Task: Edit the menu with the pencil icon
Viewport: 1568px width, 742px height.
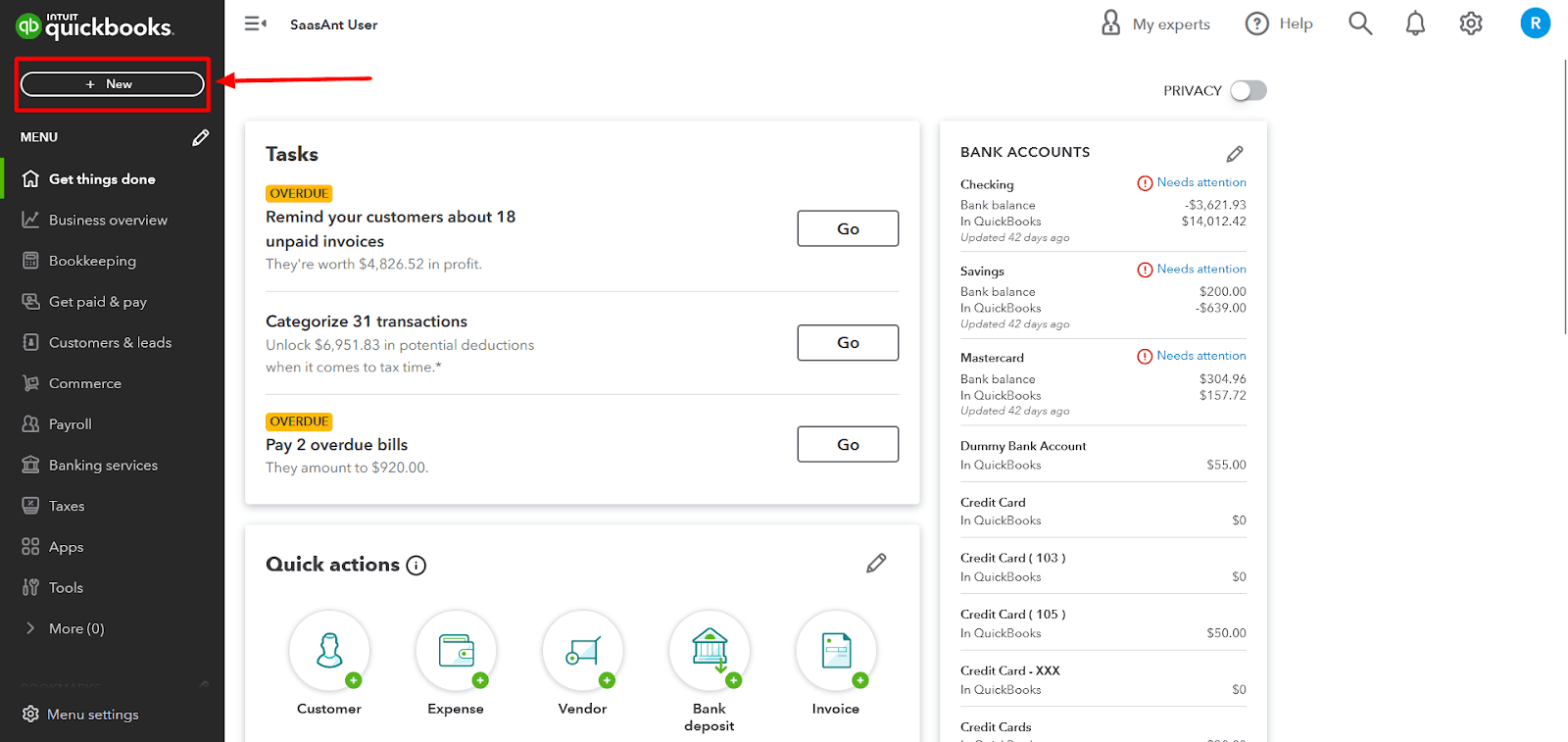Action: (x=201, y=137)
